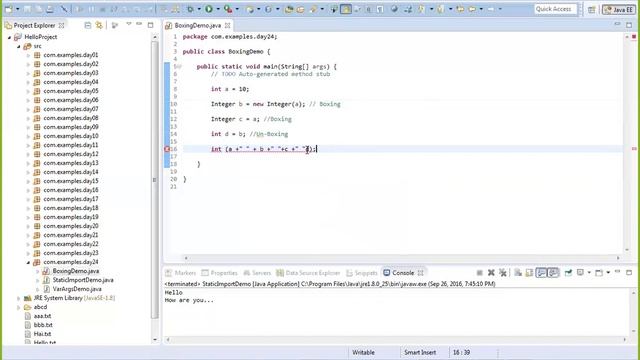Switch to the Snippets tab
The height and width of the screenshot is (360, 640).
(x=362, y=273)
